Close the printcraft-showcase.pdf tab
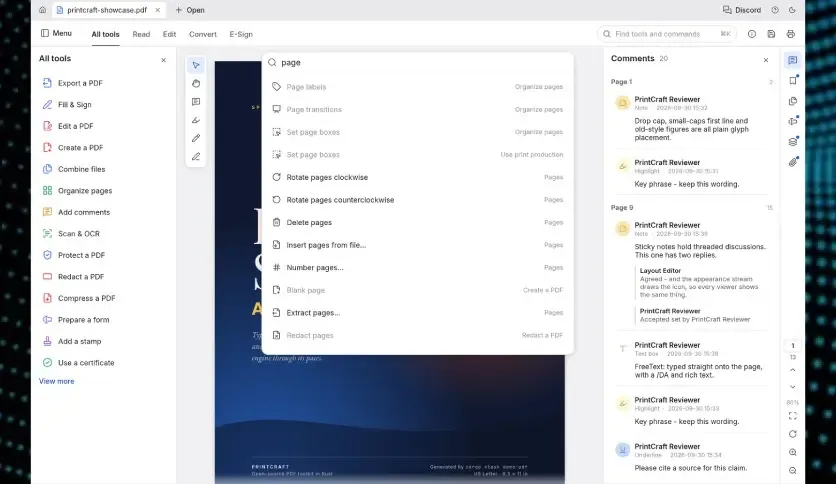The height and width of the screenshot is (484, 836). 158,10
